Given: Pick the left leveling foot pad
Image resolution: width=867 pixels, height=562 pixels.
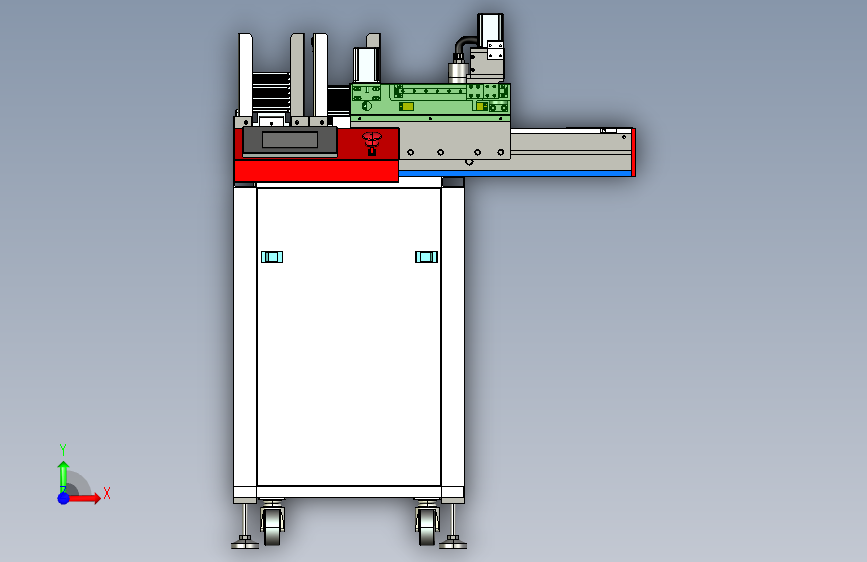Looking at the screenshot, I should pos(245,543).
